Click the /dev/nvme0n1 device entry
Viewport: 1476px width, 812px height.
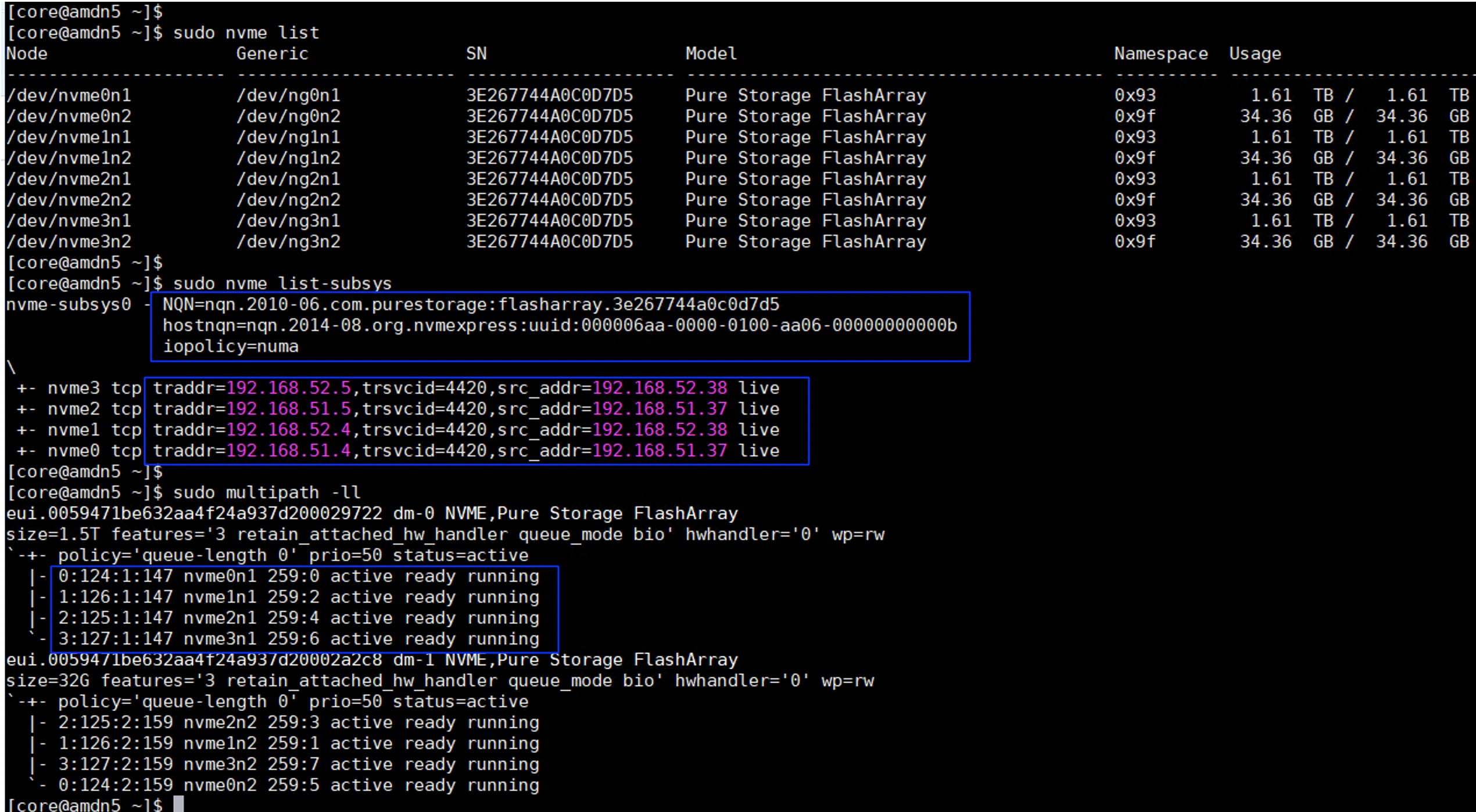click(70, 95)
